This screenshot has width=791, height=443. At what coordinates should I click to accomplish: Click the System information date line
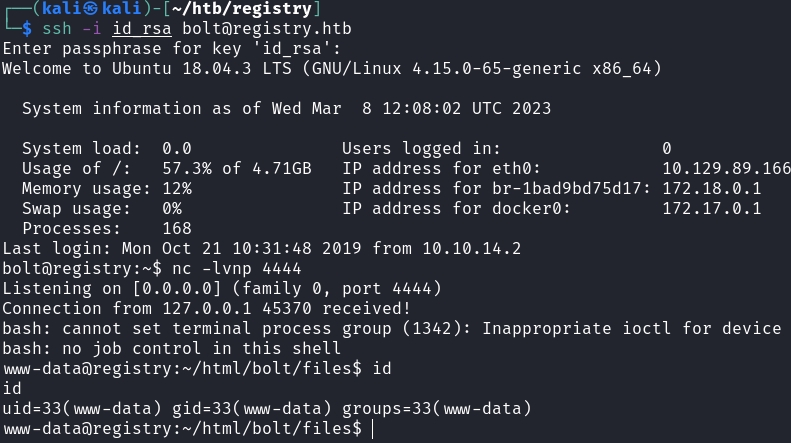point(286,108)
